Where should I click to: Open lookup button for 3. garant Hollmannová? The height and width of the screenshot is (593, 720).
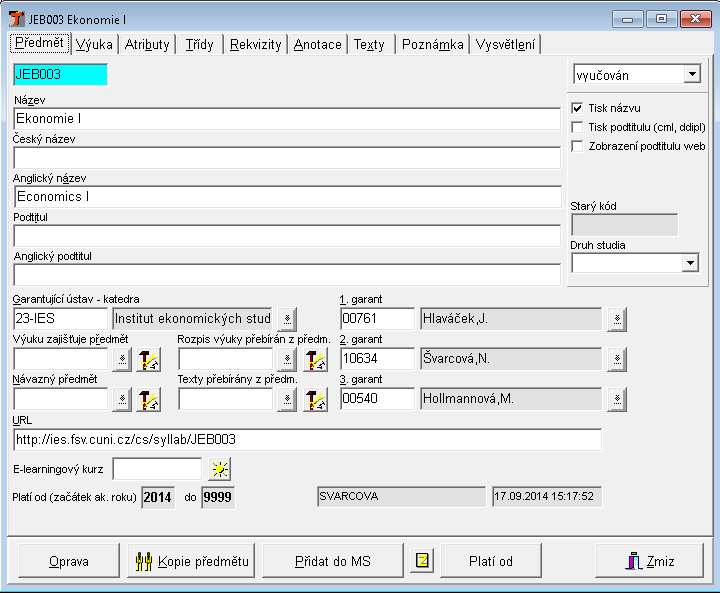tap(617, 399)
